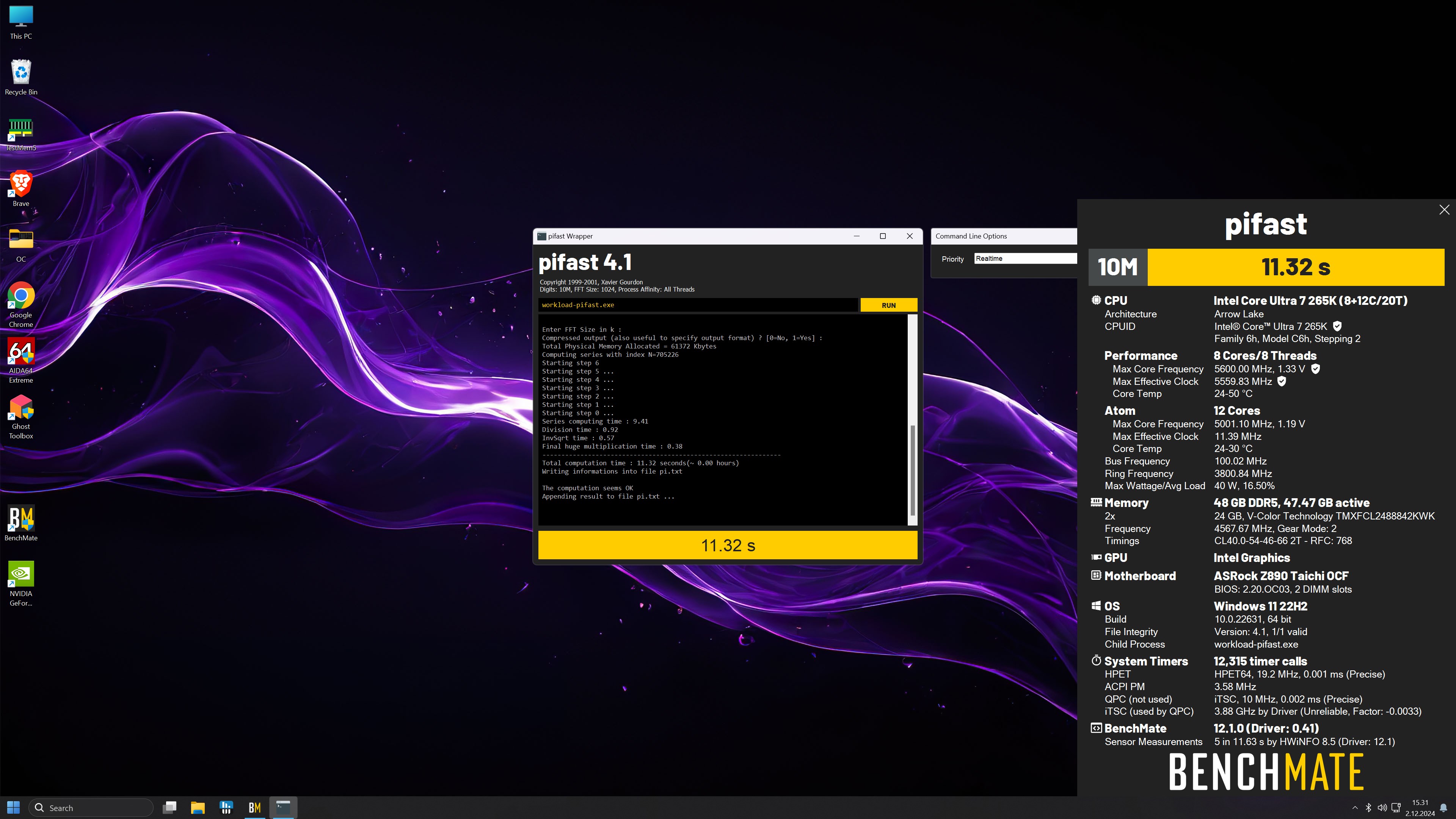This screenshot has width=1456, height=819.
Task: Open File Explorer from taskbar
Action: (x=198, y=808)
